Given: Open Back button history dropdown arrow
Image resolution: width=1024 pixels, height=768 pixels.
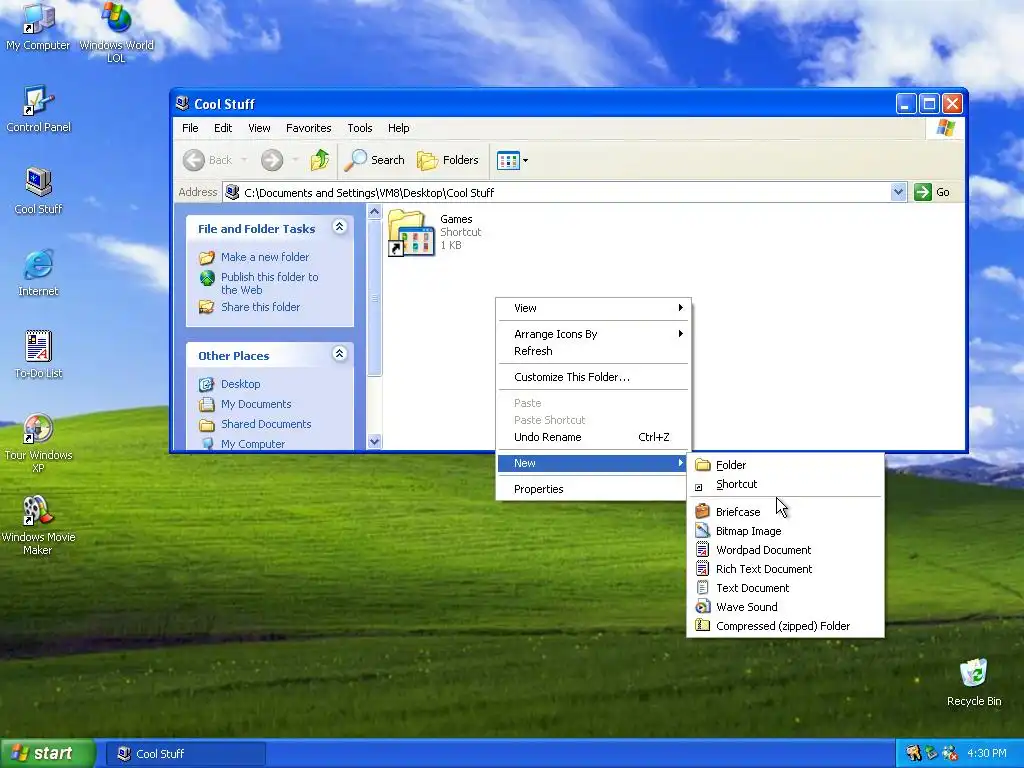Looking at the screenshot, I should tap(244, 160).
